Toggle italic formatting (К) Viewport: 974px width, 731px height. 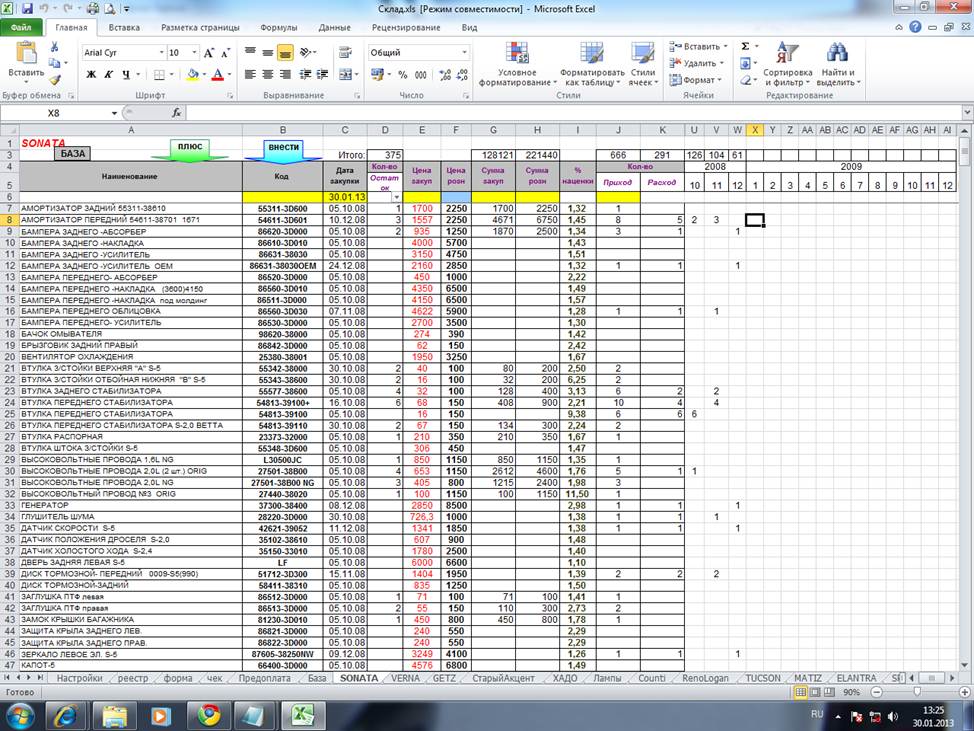coord(109,75)
